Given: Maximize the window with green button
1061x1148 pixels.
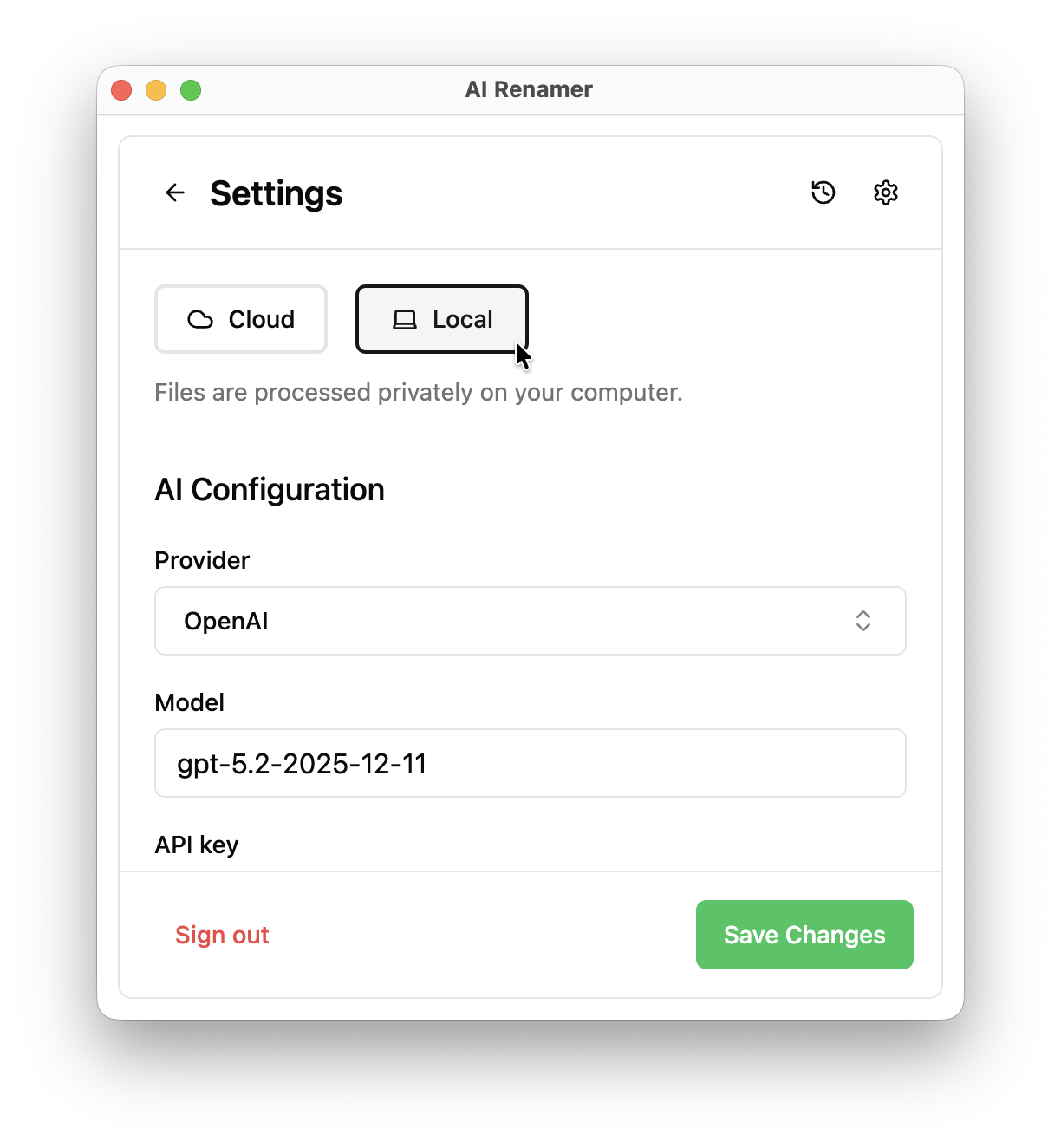Looking at the screenshot, I should (191, 90).
